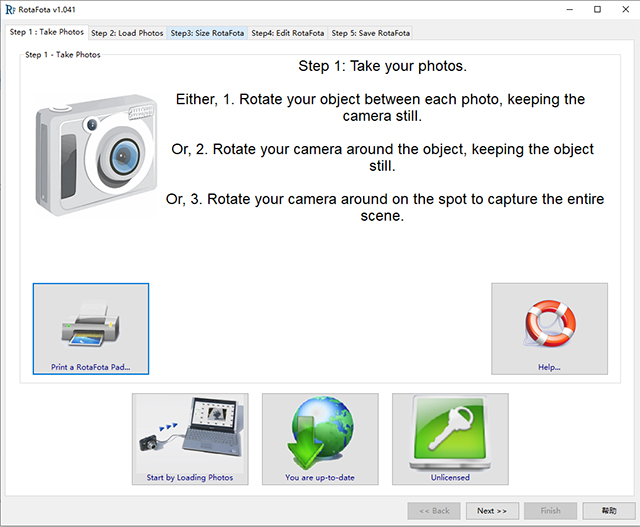Viewport: 640px width, 527px height.
Task: Switch to the Step 1: Take Photos tab
Action: pos(47,32)
